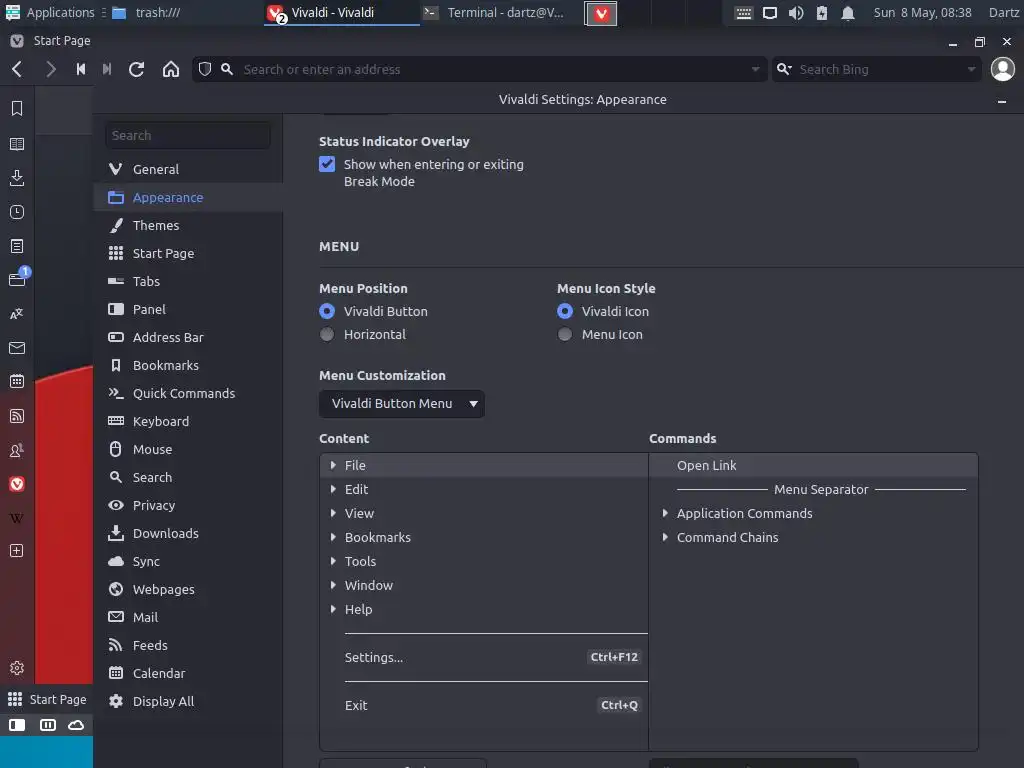Click the Rewind navigation button

80,69
